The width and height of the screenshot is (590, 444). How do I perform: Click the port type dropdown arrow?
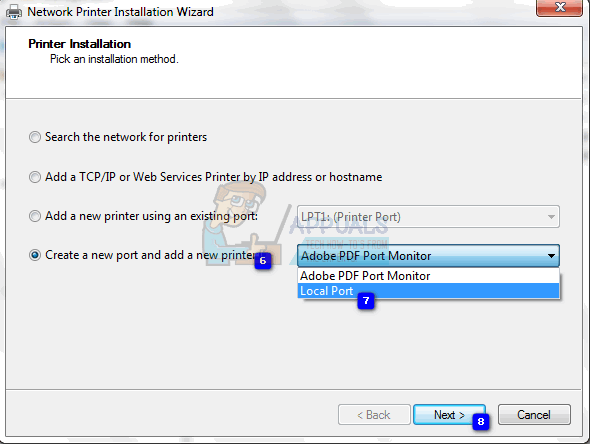click(551, 256)
